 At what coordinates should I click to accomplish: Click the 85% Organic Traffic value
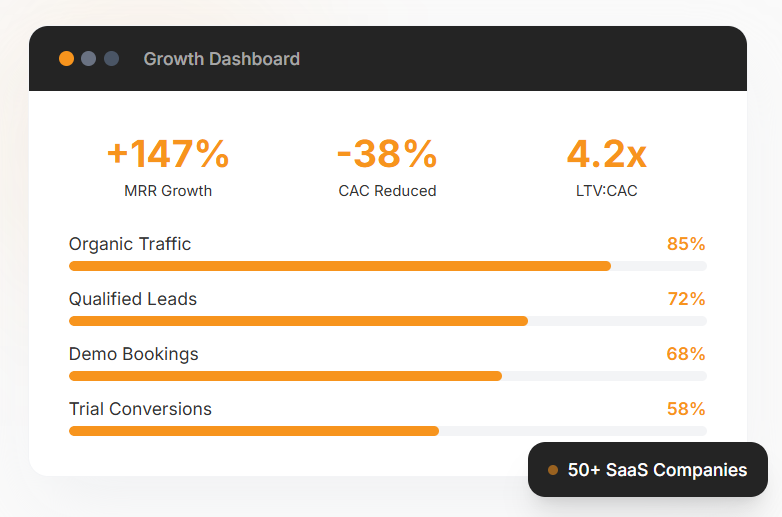pyautogui.click(x=686, y=244)
